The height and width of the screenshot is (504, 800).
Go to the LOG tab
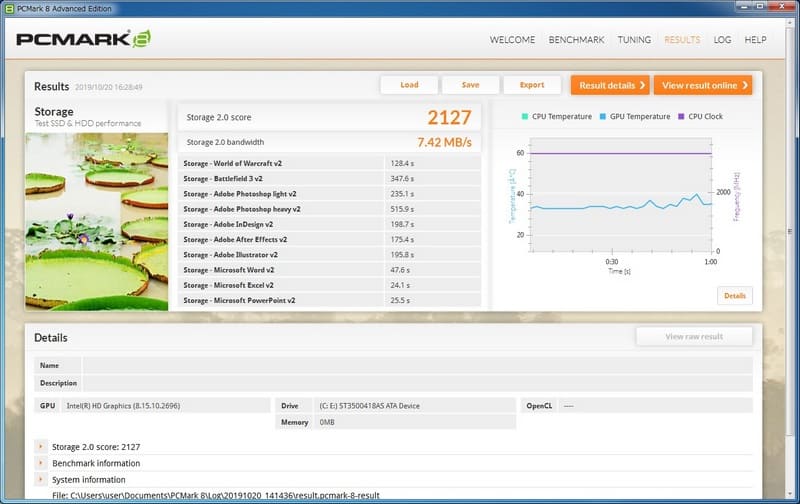pos(722,40)
